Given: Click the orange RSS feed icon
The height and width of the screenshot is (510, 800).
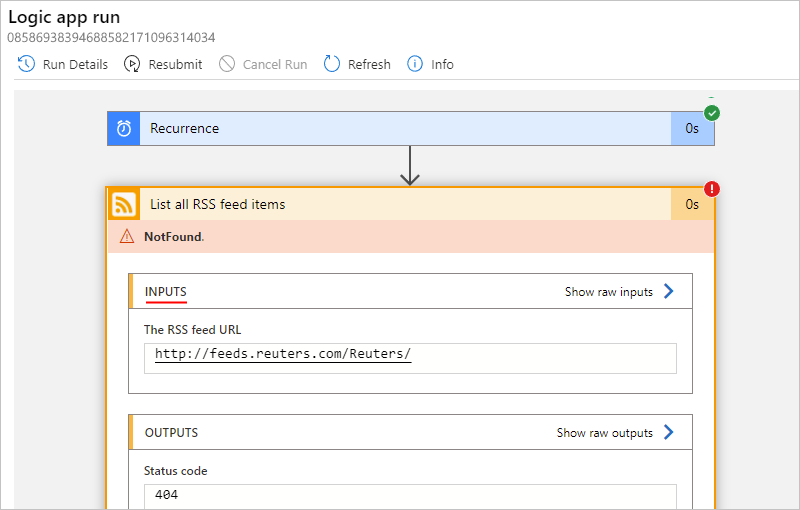Looking at the screenshot, I should (124, 204).
